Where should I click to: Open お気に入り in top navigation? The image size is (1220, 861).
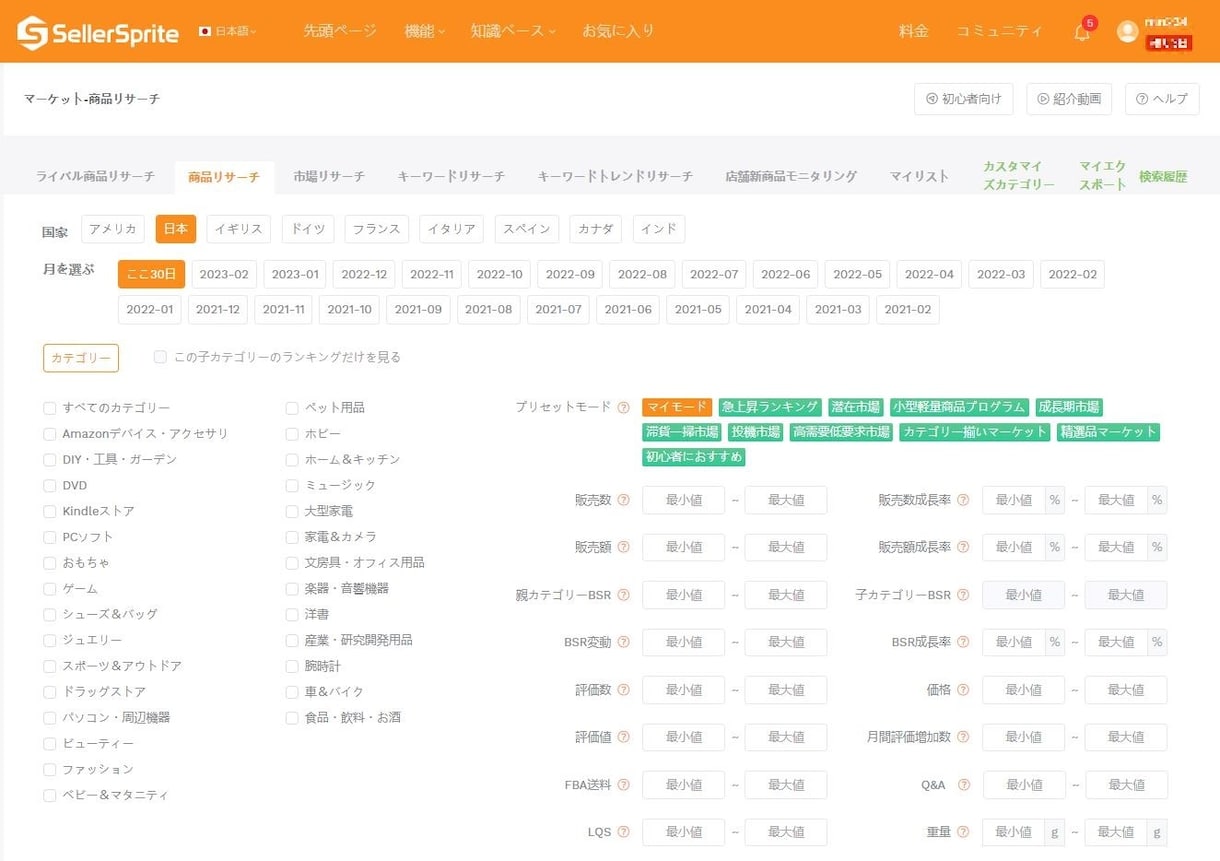pyautogui.click(x=618, y=31)
